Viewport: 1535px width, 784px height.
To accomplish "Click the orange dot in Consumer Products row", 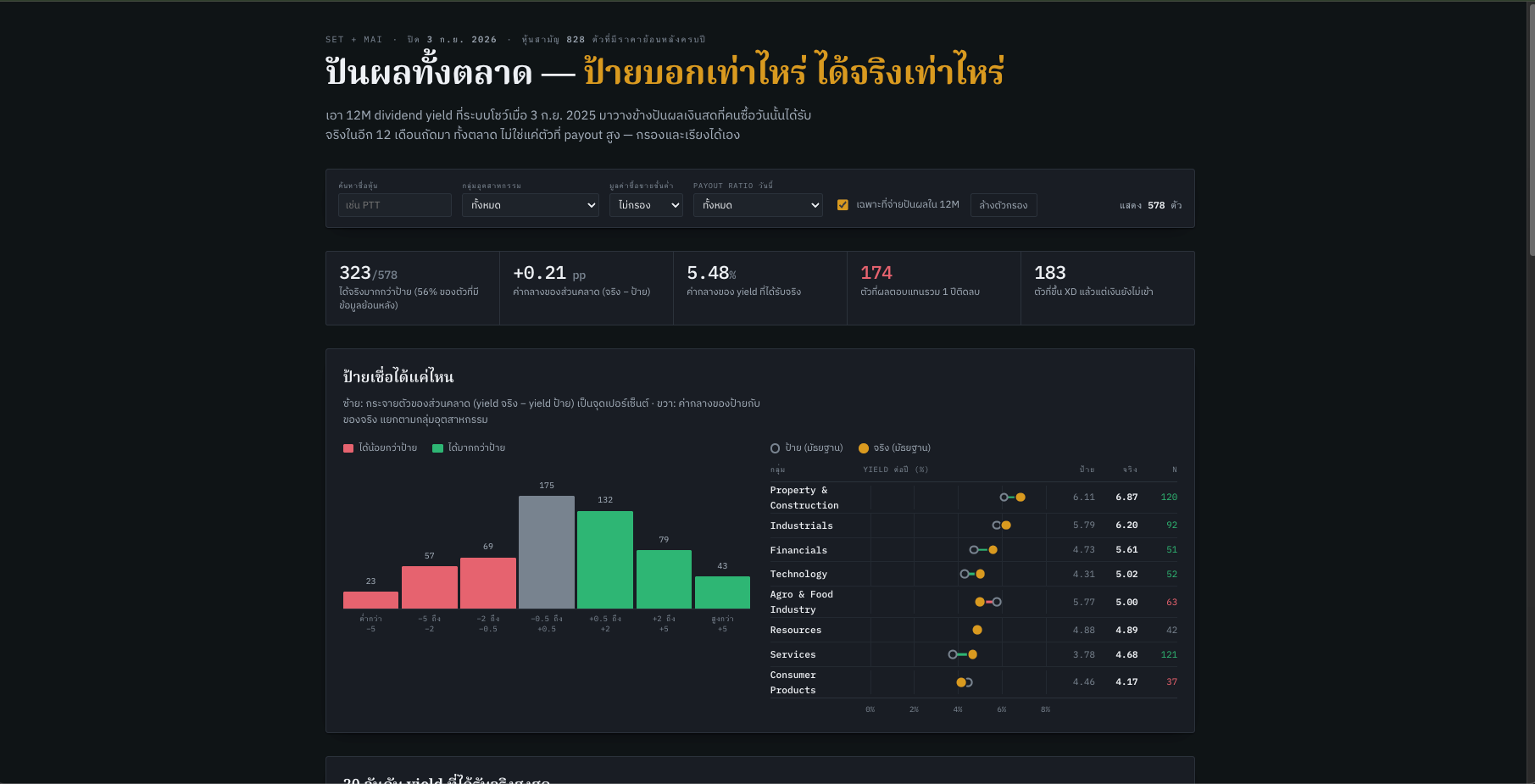I will [961, 682].
